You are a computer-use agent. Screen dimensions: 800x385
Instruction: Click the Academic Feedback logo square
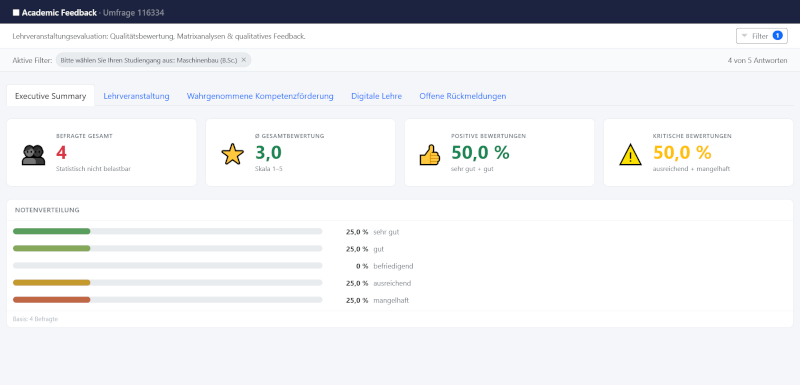[16, 13]
